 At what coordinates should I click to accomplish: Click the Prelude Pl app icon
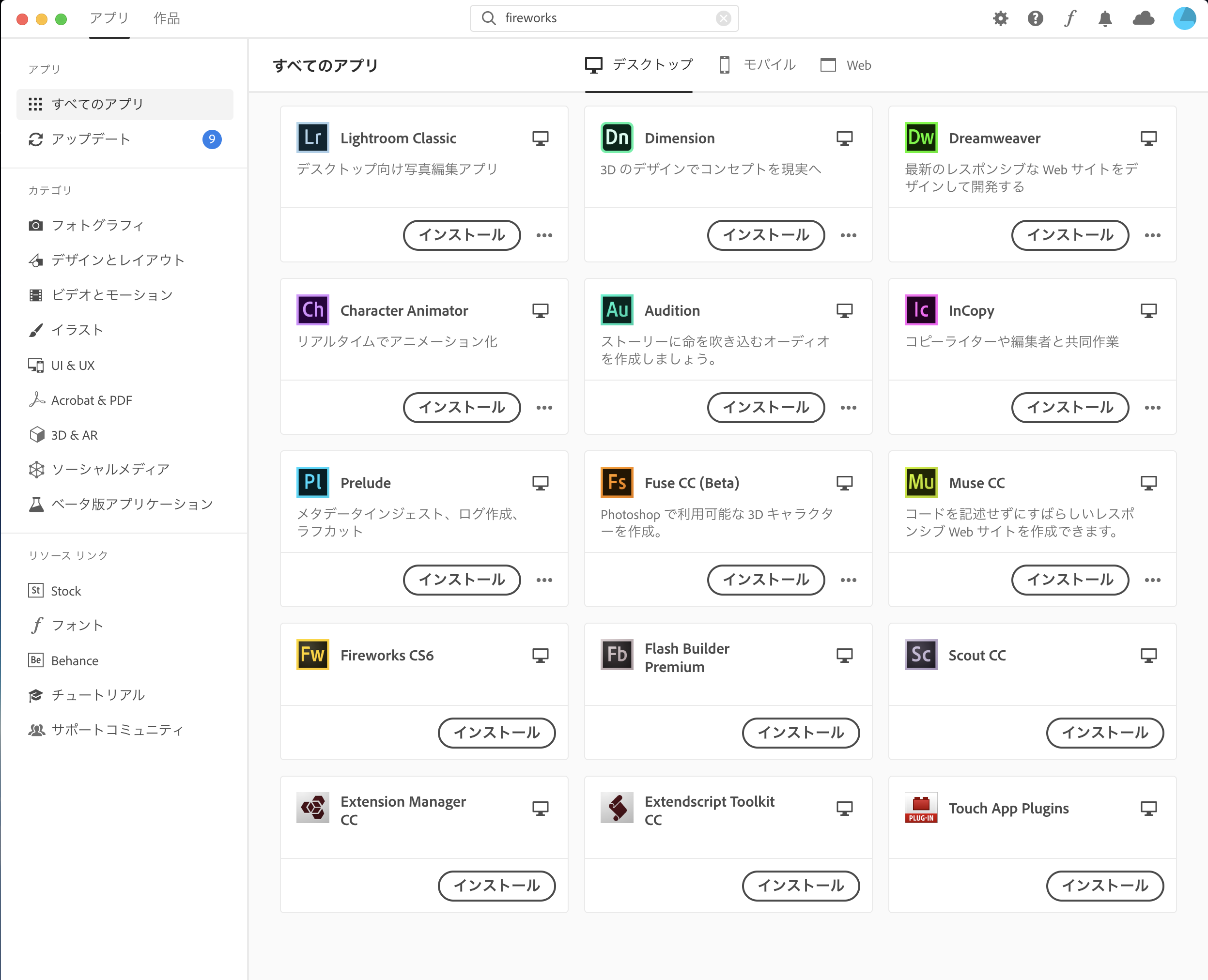pos(312,482)
